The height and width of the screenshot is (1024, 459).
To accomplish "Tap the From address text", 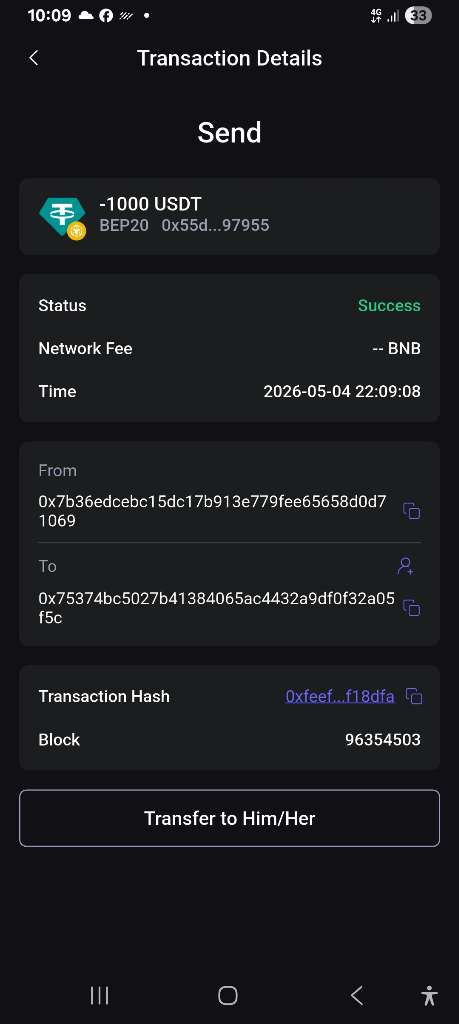I will pyautogui.click(x=212, y=511).
